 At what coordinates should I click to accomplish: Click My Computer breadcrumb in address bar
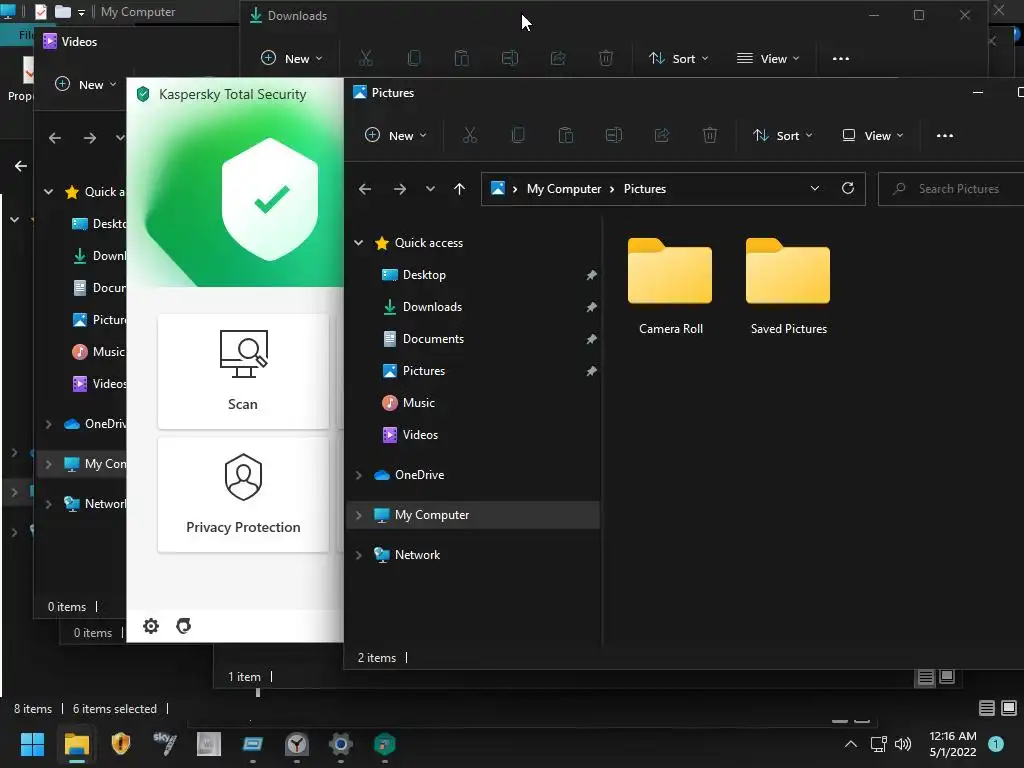tap(564, 188)
